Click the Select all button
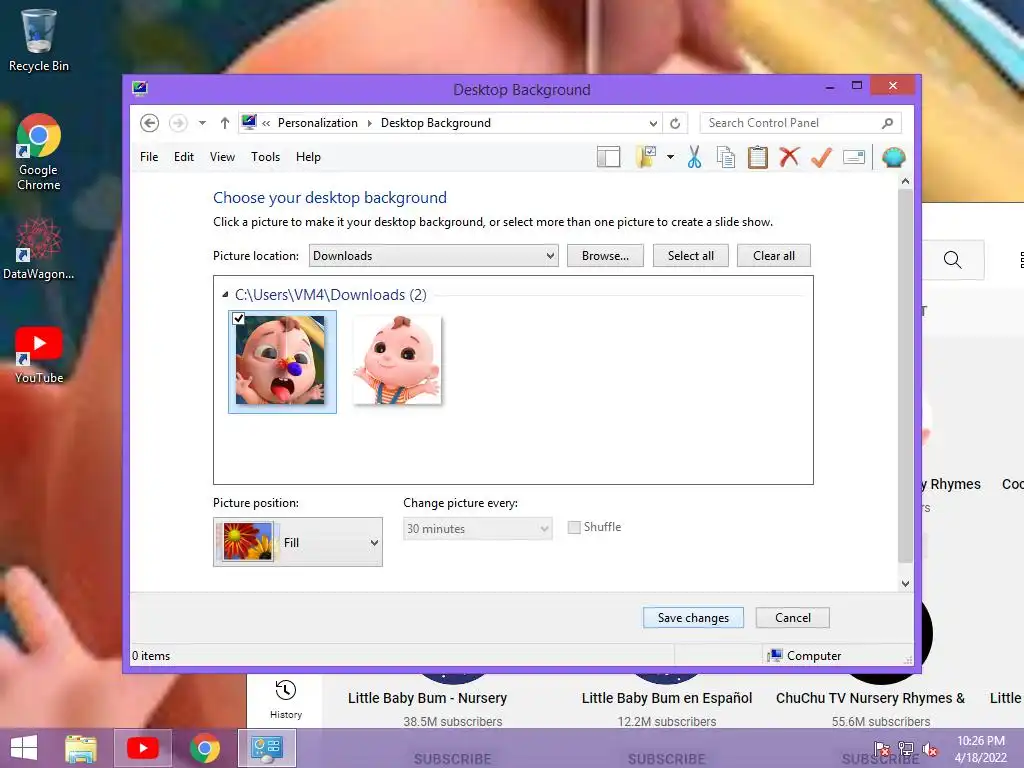The image size is (1024, 768). 691,256
